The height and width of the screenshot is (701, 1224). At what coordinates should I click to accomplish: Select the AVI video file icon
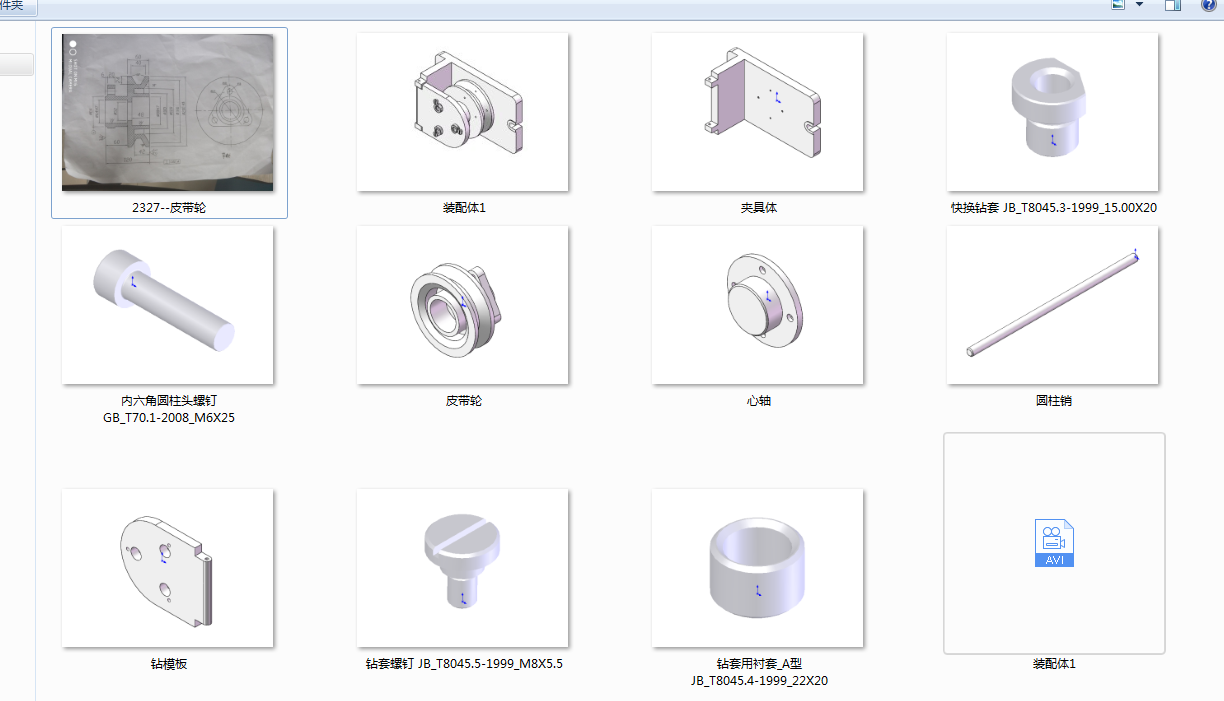[x=1054, y=543]
